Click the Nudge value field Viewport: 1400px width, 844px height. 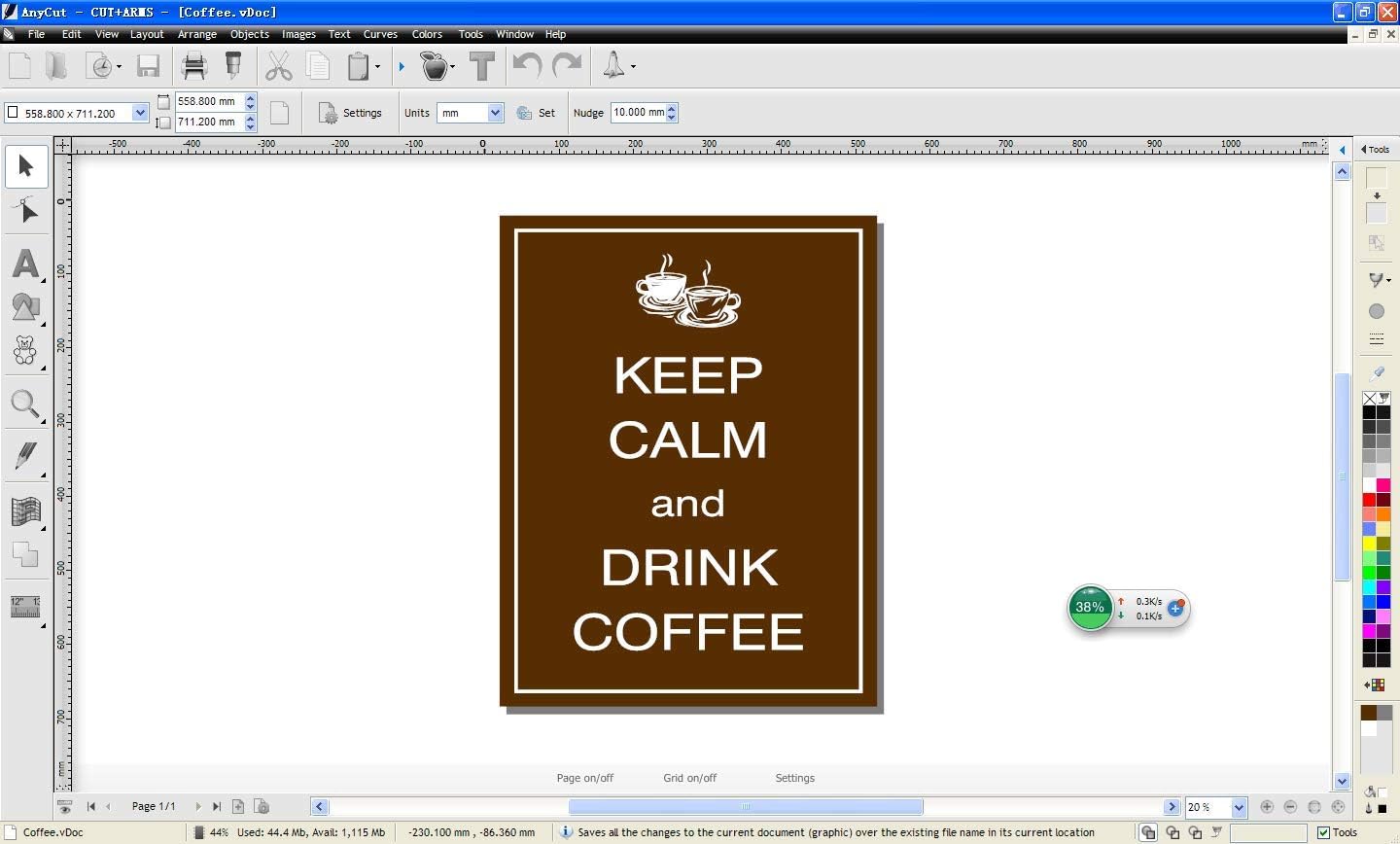coord(638,113)
